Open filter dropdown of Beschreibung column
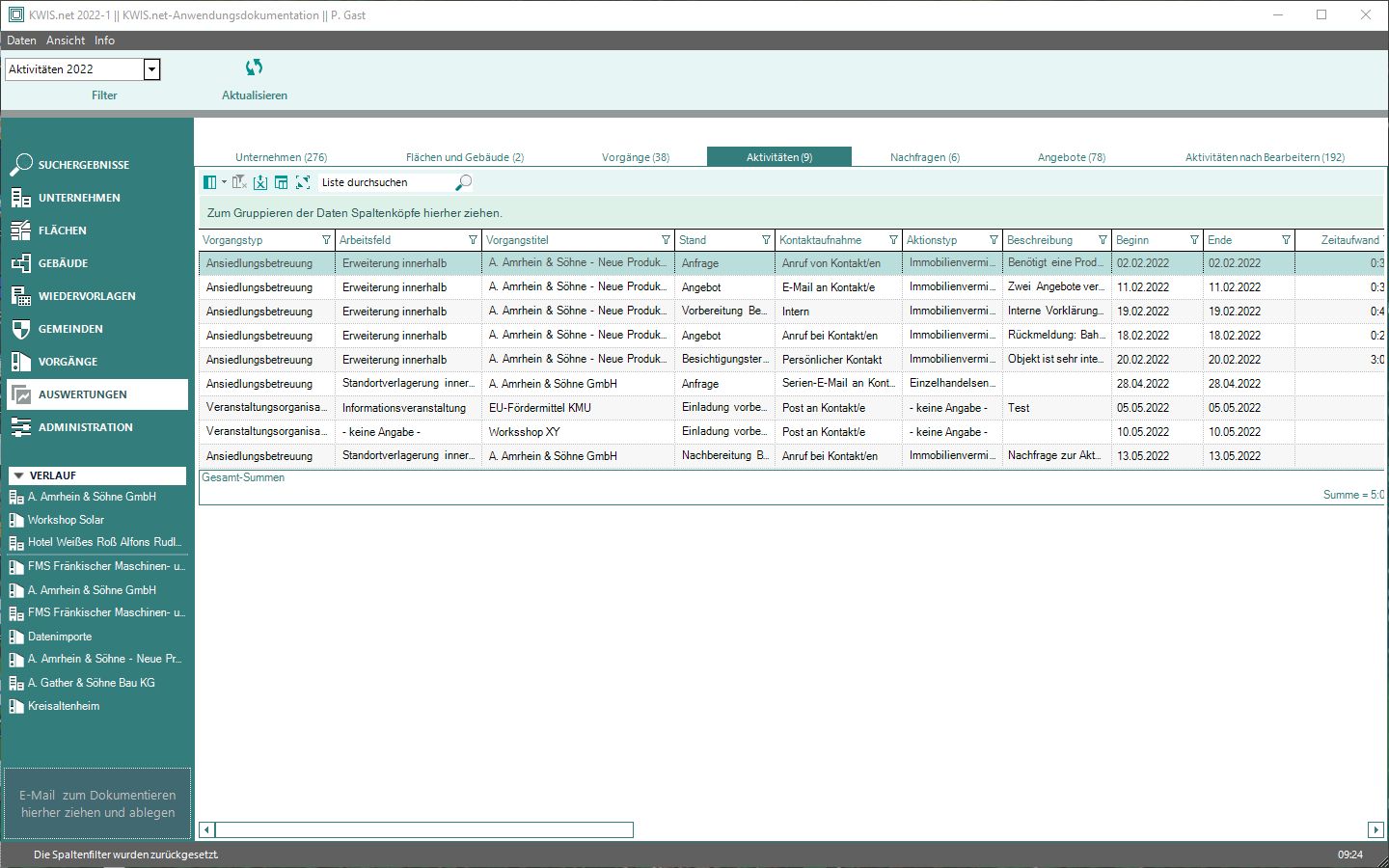The width and height of the screenshot is (1389, 868). (x=1103, y=240)
